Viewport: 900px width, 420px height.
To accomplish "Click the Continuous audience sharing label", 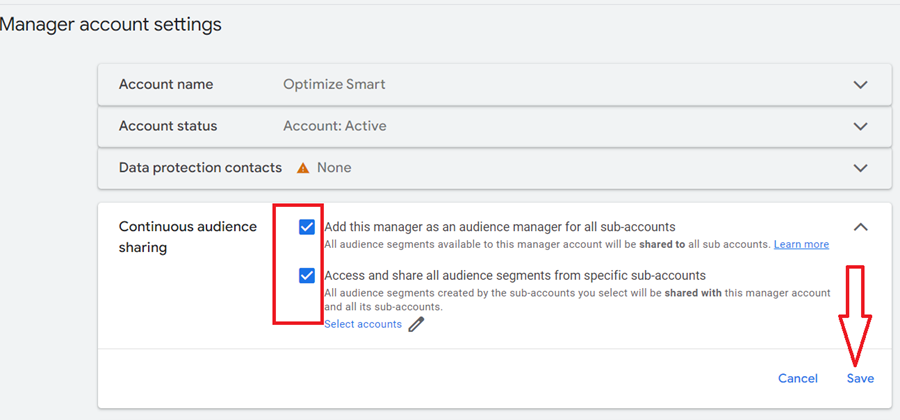I will point(188,237).
